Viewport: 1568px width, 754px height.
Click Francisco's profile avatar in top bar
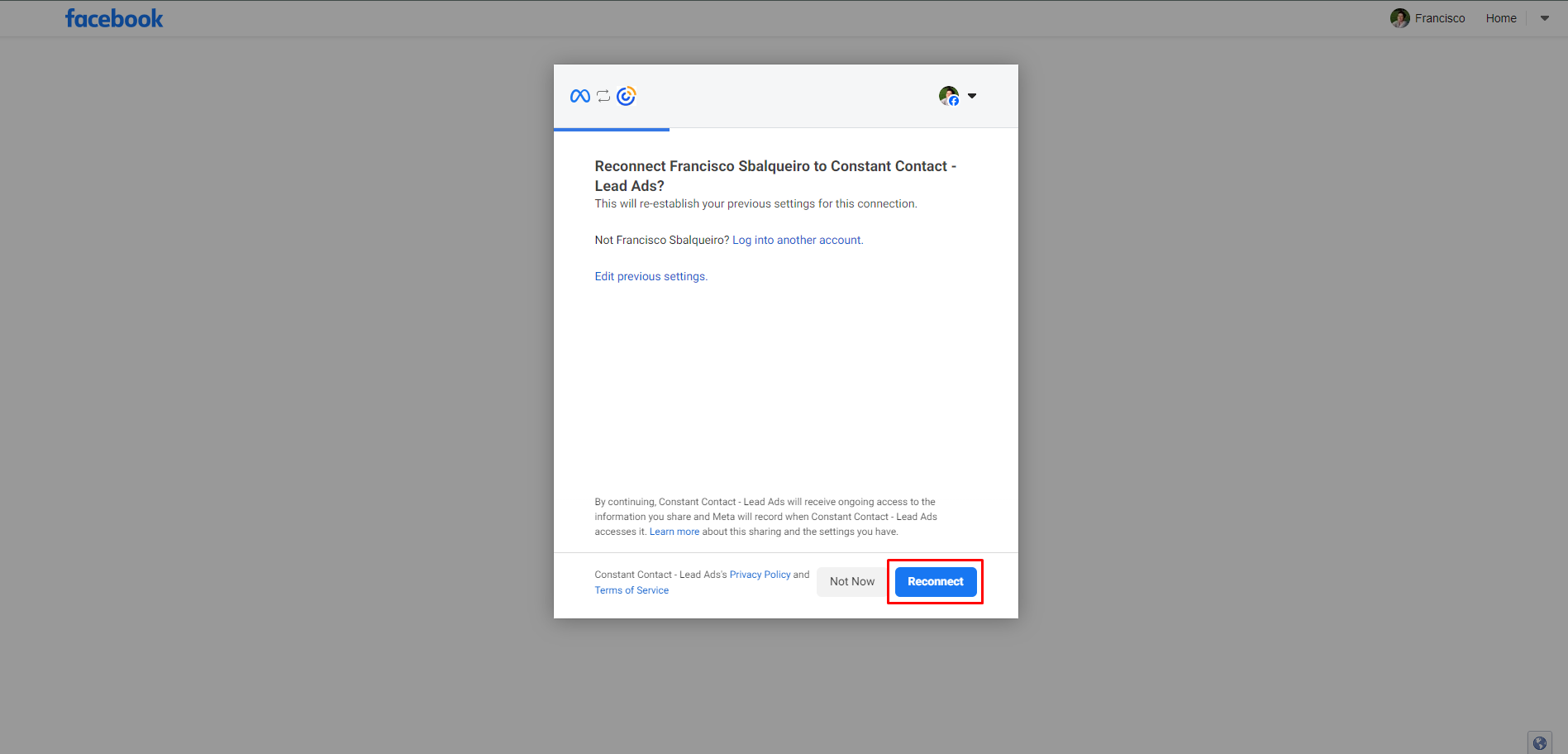[1399, 18]
